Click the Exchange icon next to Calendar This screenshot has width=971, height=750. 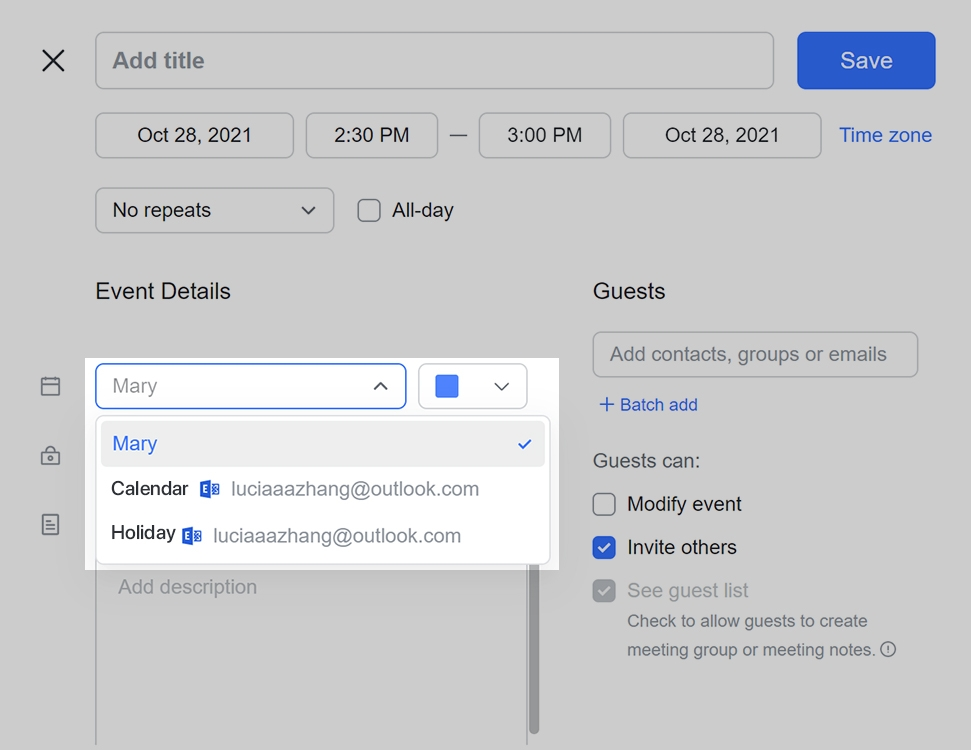pyautogui.click(x=209, y=489)
